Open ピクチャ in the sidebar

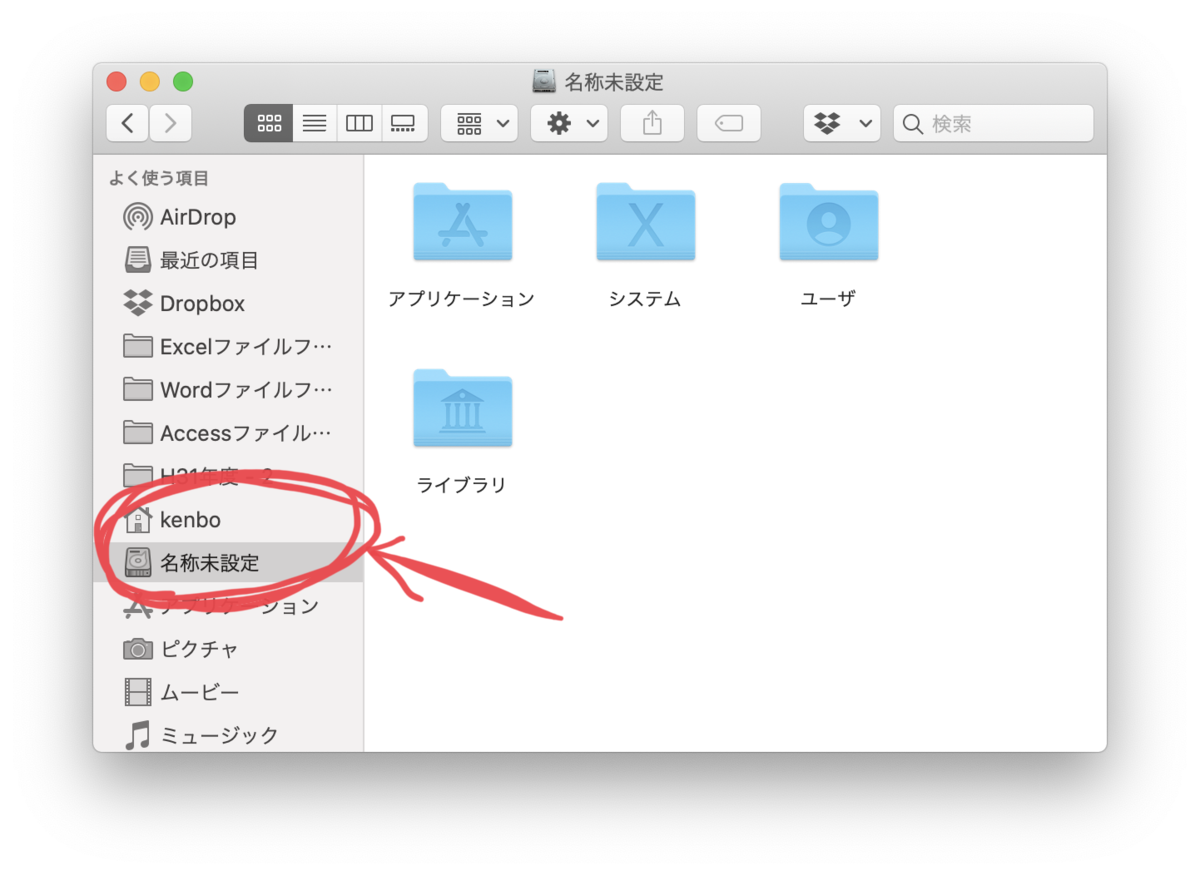pyautogui.click(x=229, y=649)
